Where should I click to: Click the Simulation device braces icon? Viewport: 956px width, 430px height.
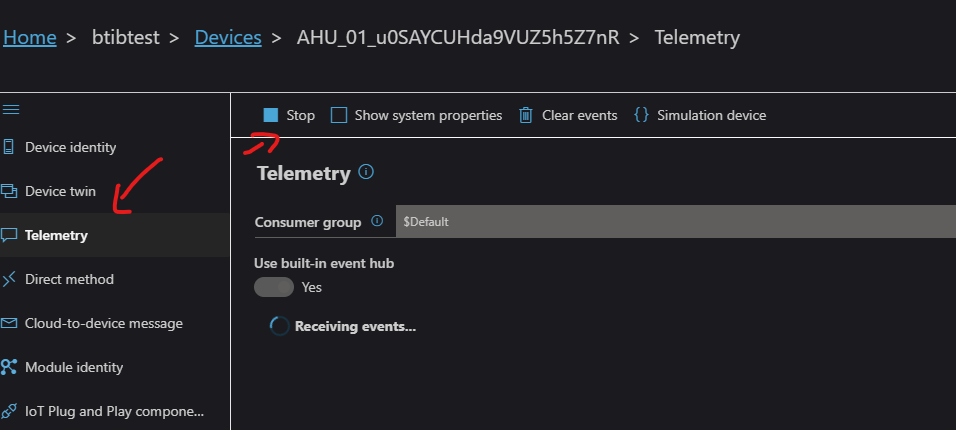(641, 115)
